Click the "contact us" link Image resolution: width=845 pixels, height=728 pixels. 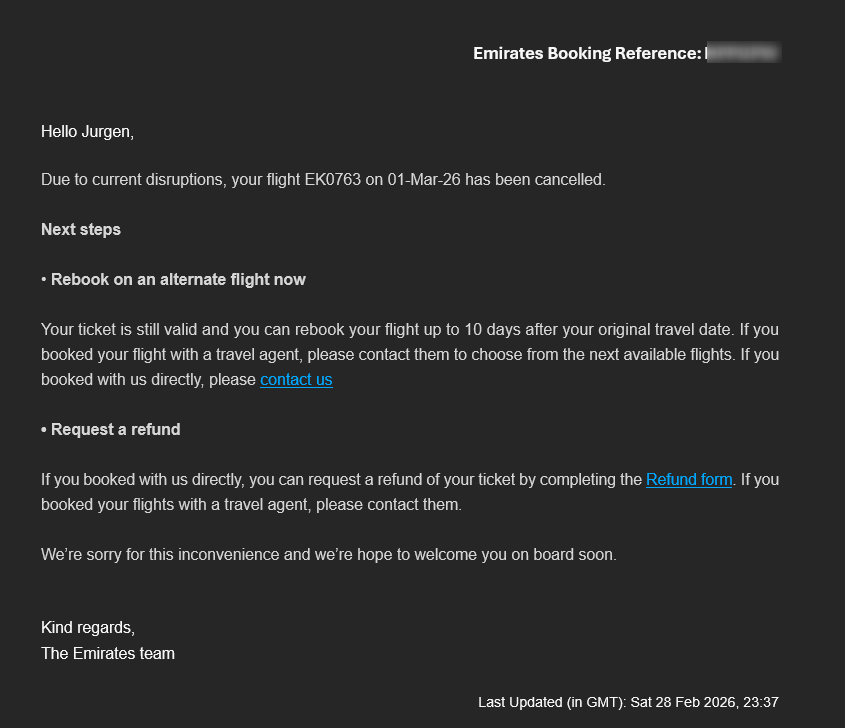pos(296,380)
